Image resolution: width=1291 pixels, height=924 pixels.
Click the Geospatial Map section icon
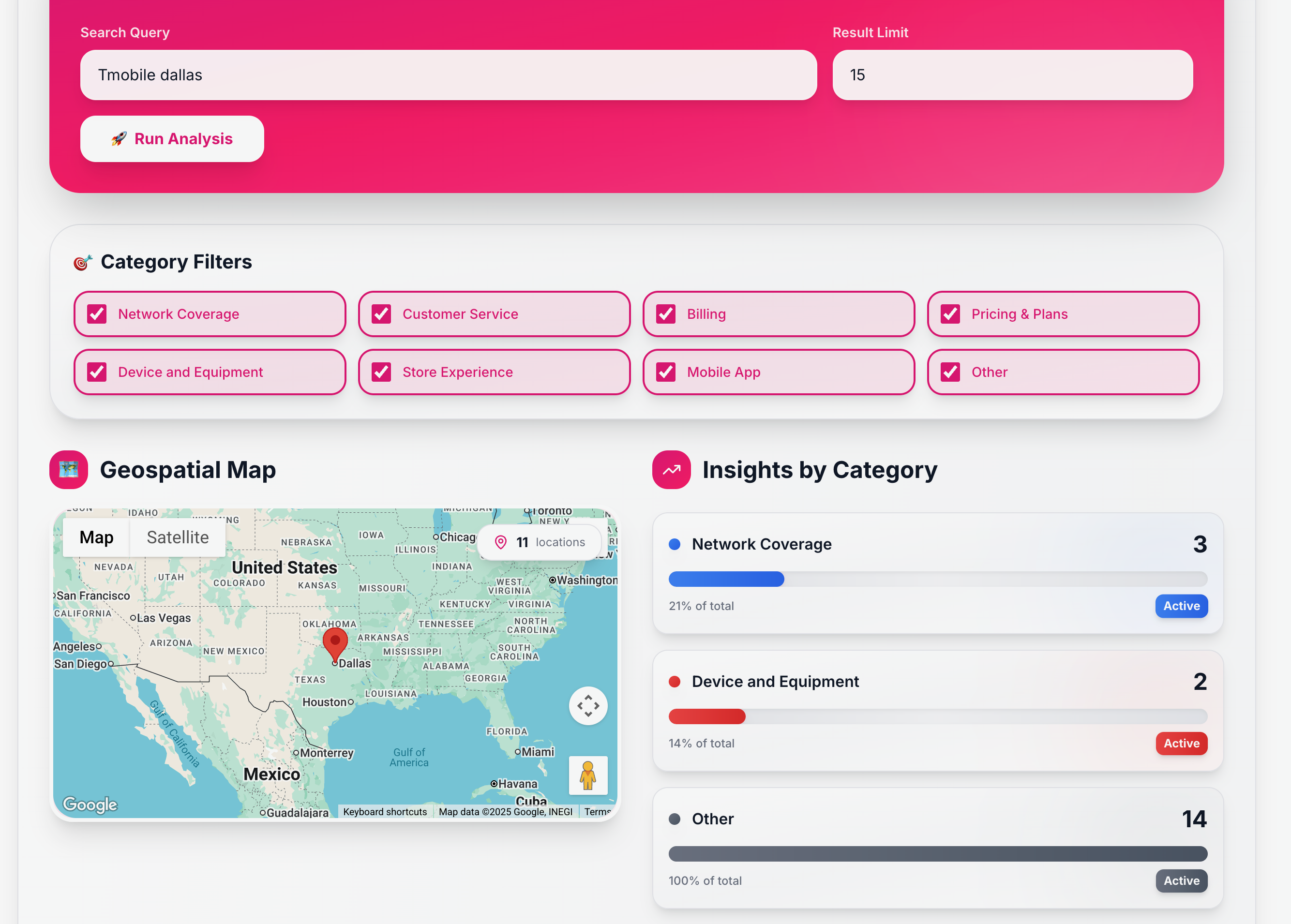point(69,469)
